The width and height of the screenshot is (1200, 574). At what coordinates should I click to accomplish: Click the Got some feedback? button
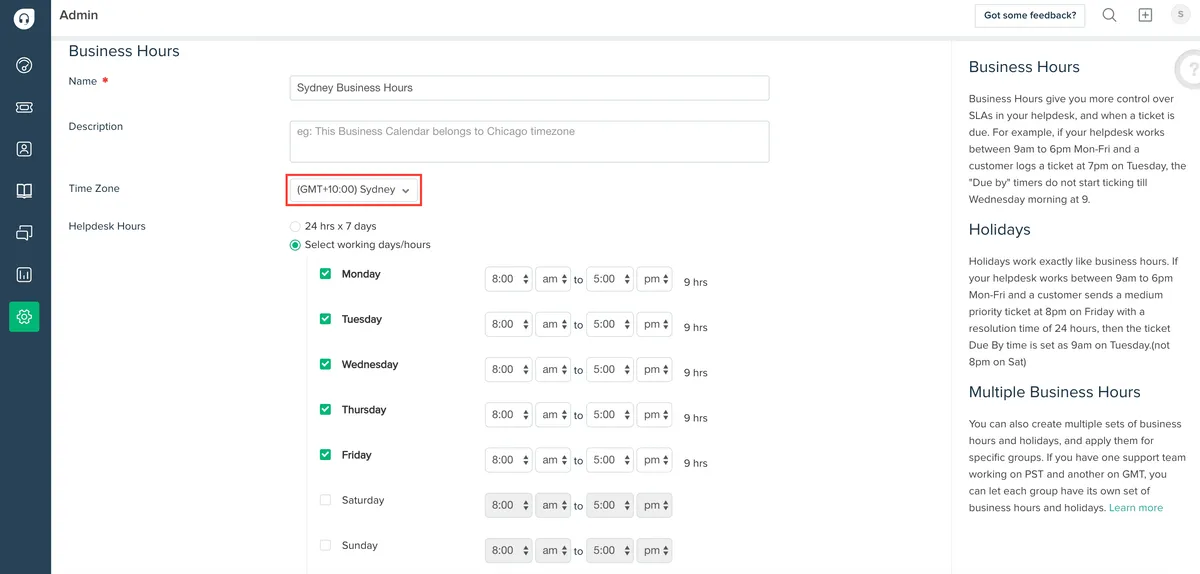(1030, 15)
